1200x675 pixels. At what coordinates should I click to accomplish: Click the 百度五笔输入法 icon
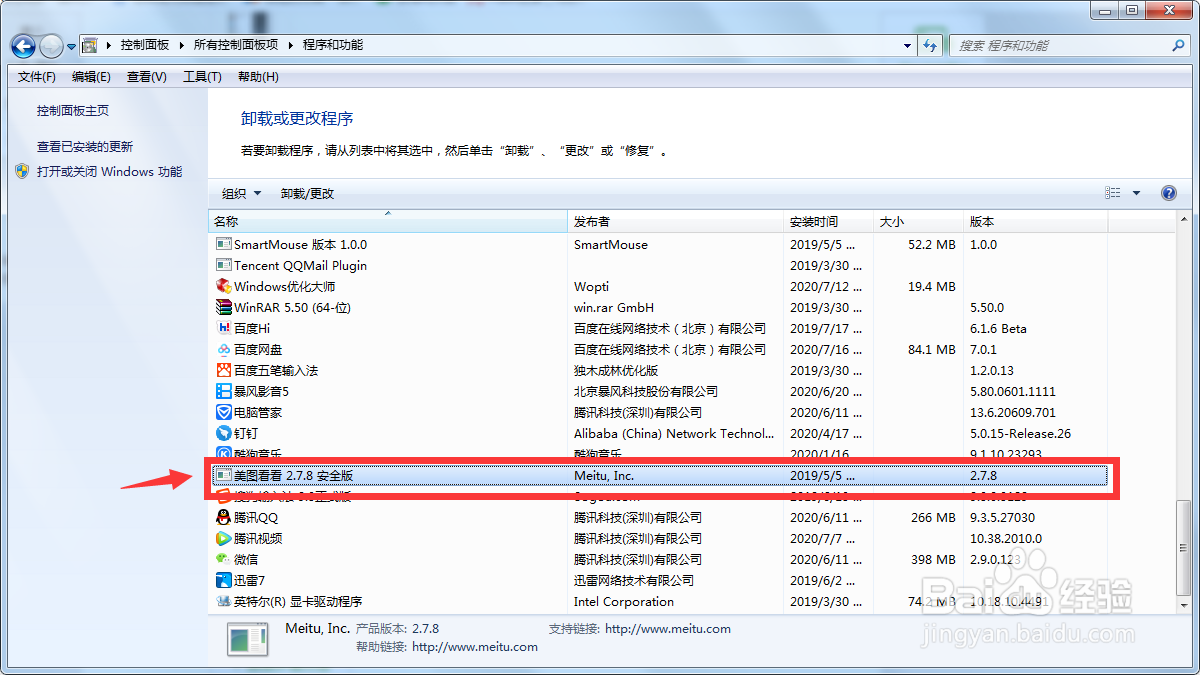pyautogui.click(x=224, y=370)
